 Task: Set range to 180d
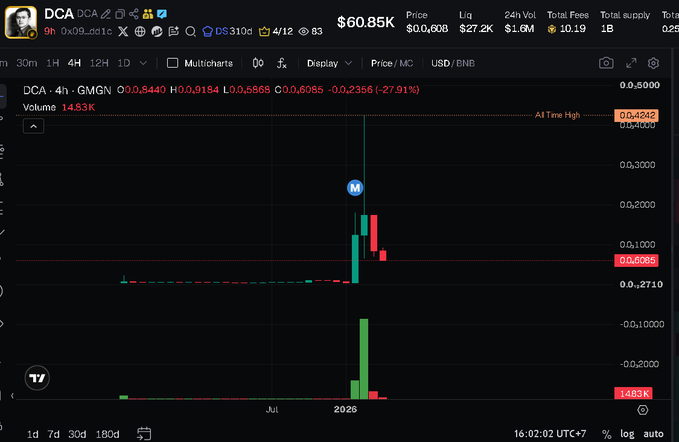pyautogui.click(x=107, y=434)
